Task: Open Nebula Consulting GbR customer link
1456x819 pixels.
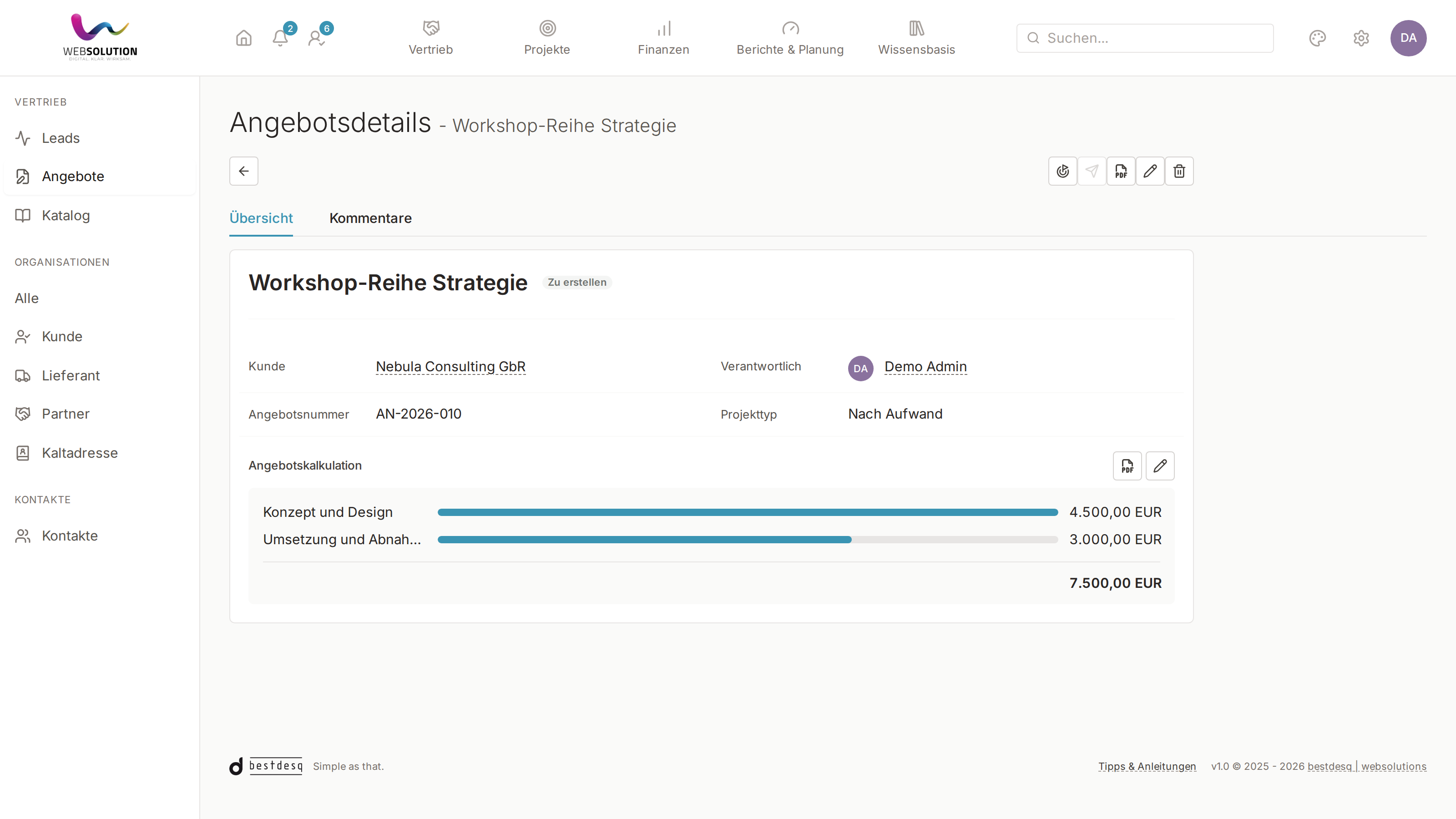Action: click(450, 366)
